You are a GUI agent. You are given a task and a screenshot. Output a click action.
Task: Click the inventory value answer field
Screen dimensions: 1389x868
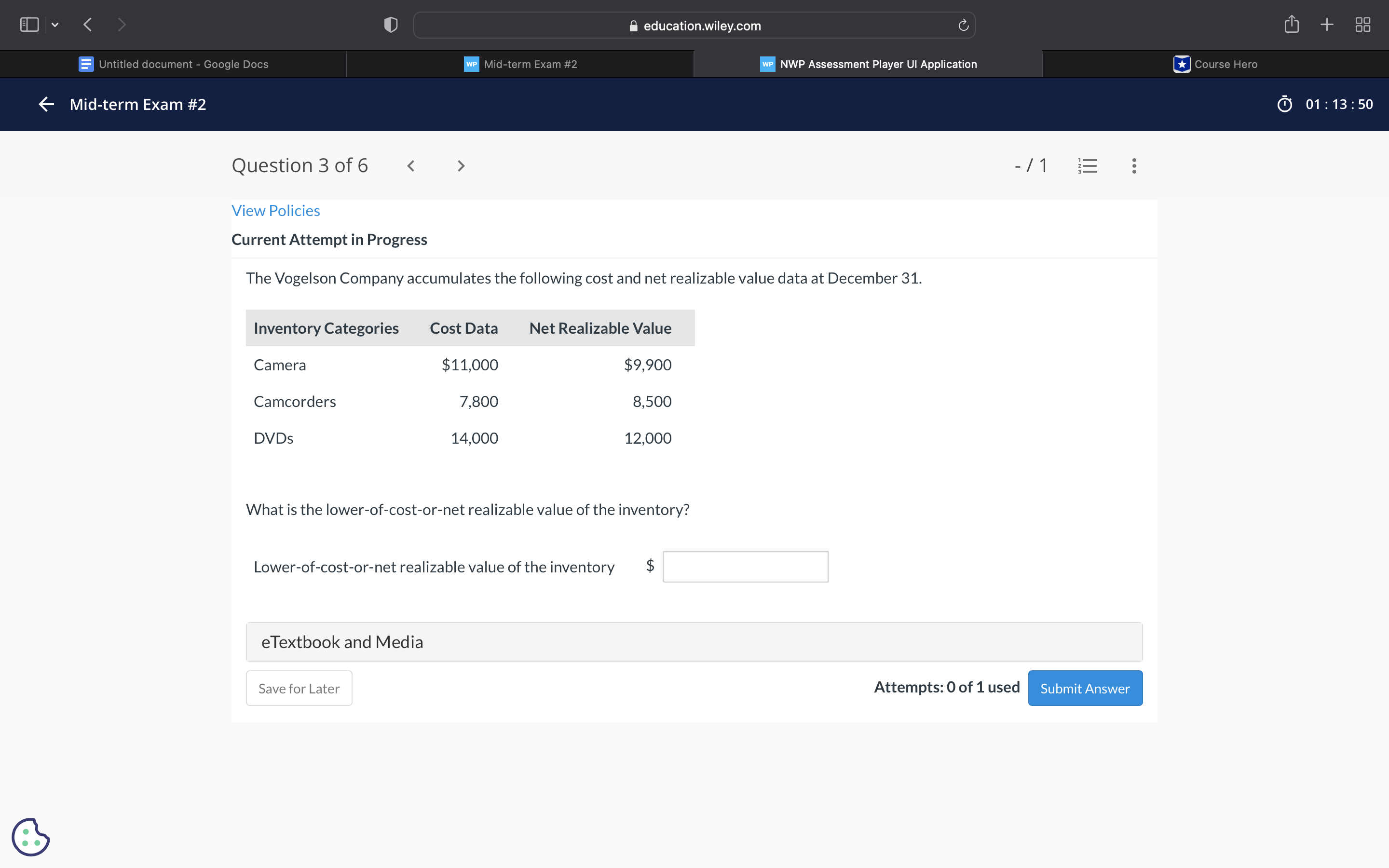pyautogui.click(x=745, y=567)
